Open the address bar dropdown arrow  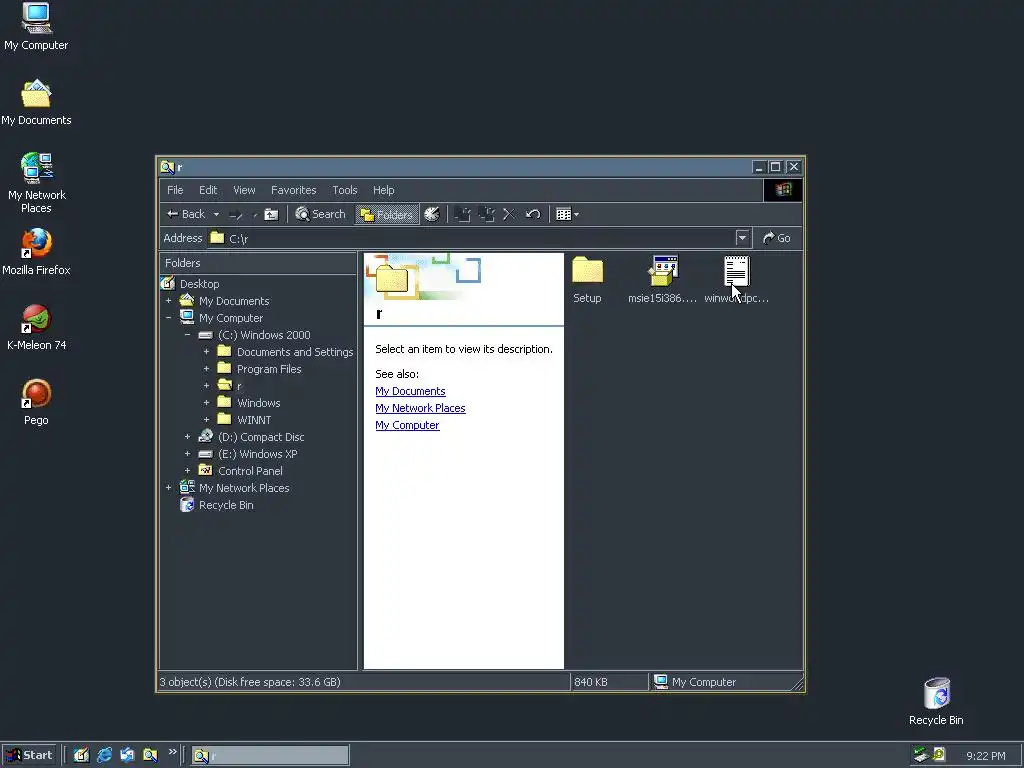(742, 238)
